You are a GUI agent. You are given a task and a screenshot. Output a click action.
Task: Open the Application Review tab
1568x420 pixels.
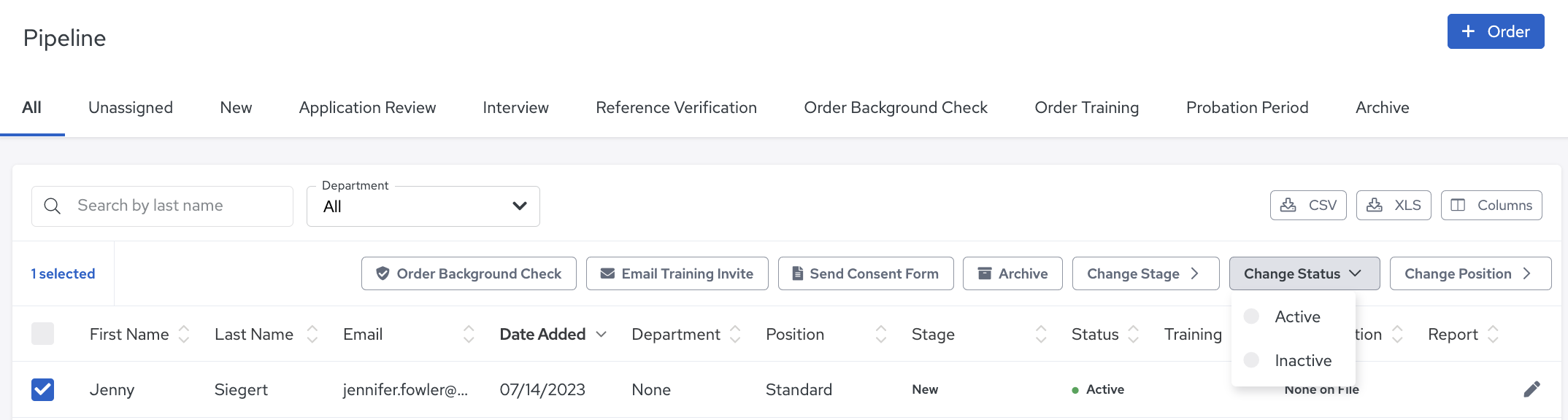[367, 108]
